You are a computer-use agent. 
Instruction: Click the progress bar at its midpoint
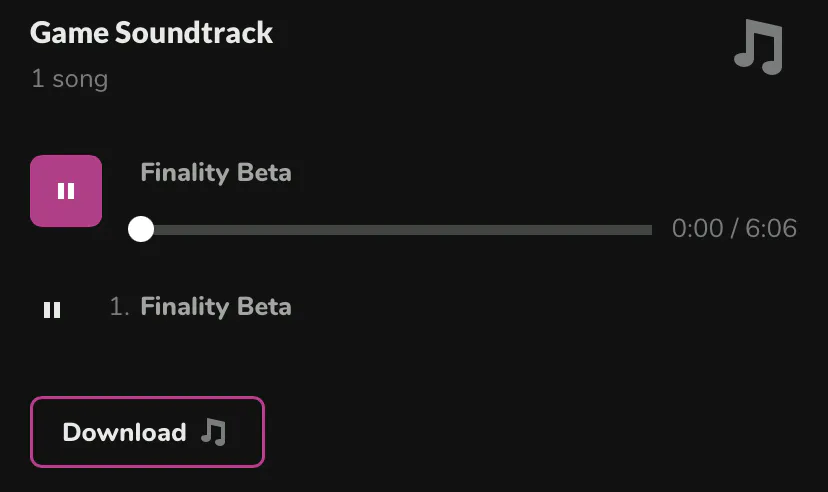(397, 230)
